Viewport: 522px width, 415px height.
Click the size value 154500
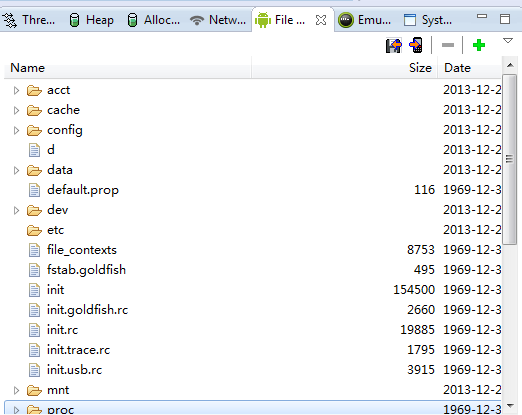point(414,290)
